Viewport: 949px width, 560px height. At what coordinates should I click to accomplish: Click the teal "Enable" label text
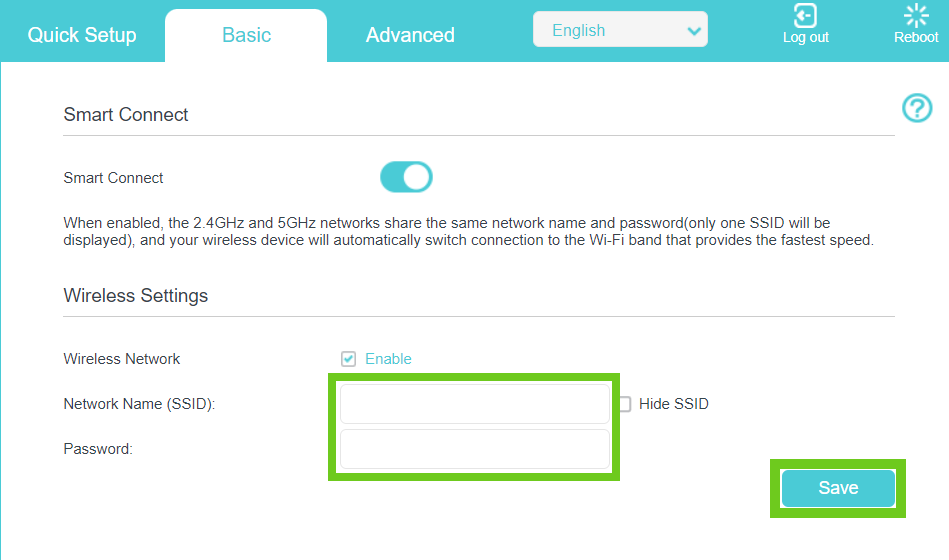388,359
